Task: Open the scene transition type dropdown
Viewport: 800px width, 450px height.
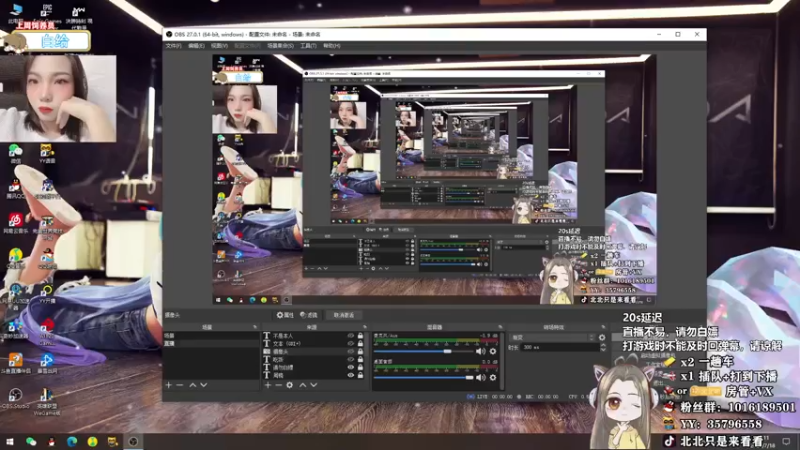Action: tap(553, 337)
